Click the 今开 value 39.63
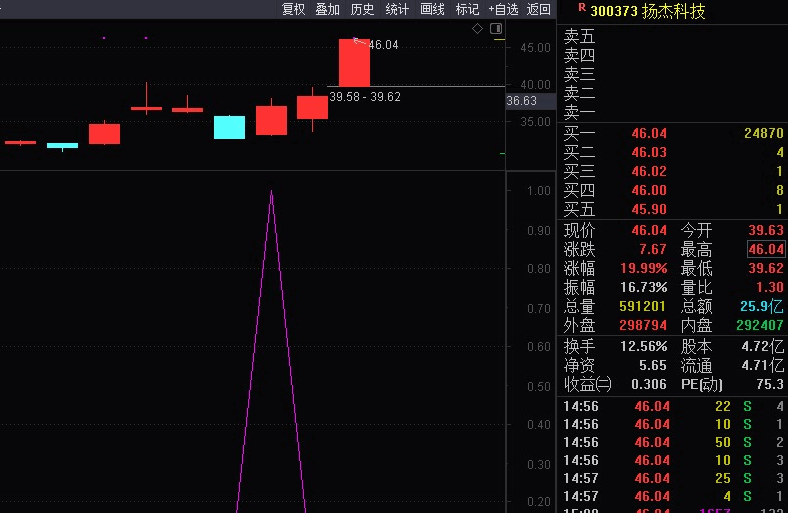788x513 pixels. tap(766, 230)
